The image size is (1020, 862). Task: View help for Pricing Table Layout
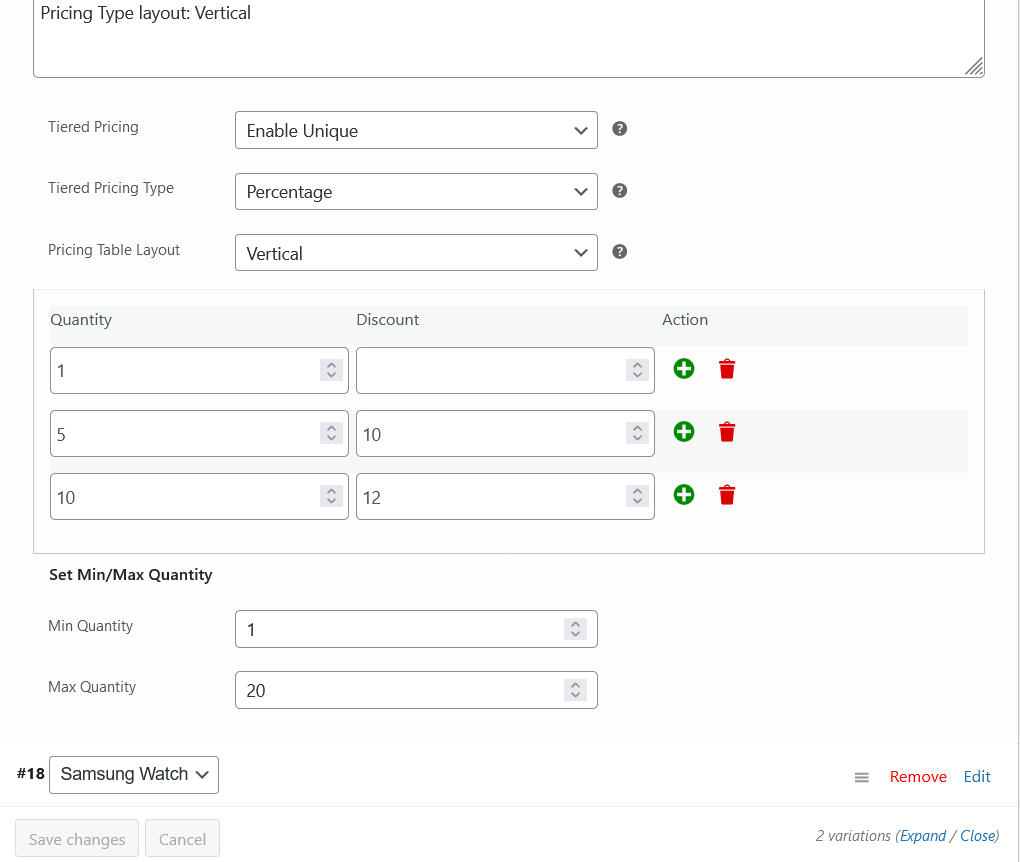point(619,252)
